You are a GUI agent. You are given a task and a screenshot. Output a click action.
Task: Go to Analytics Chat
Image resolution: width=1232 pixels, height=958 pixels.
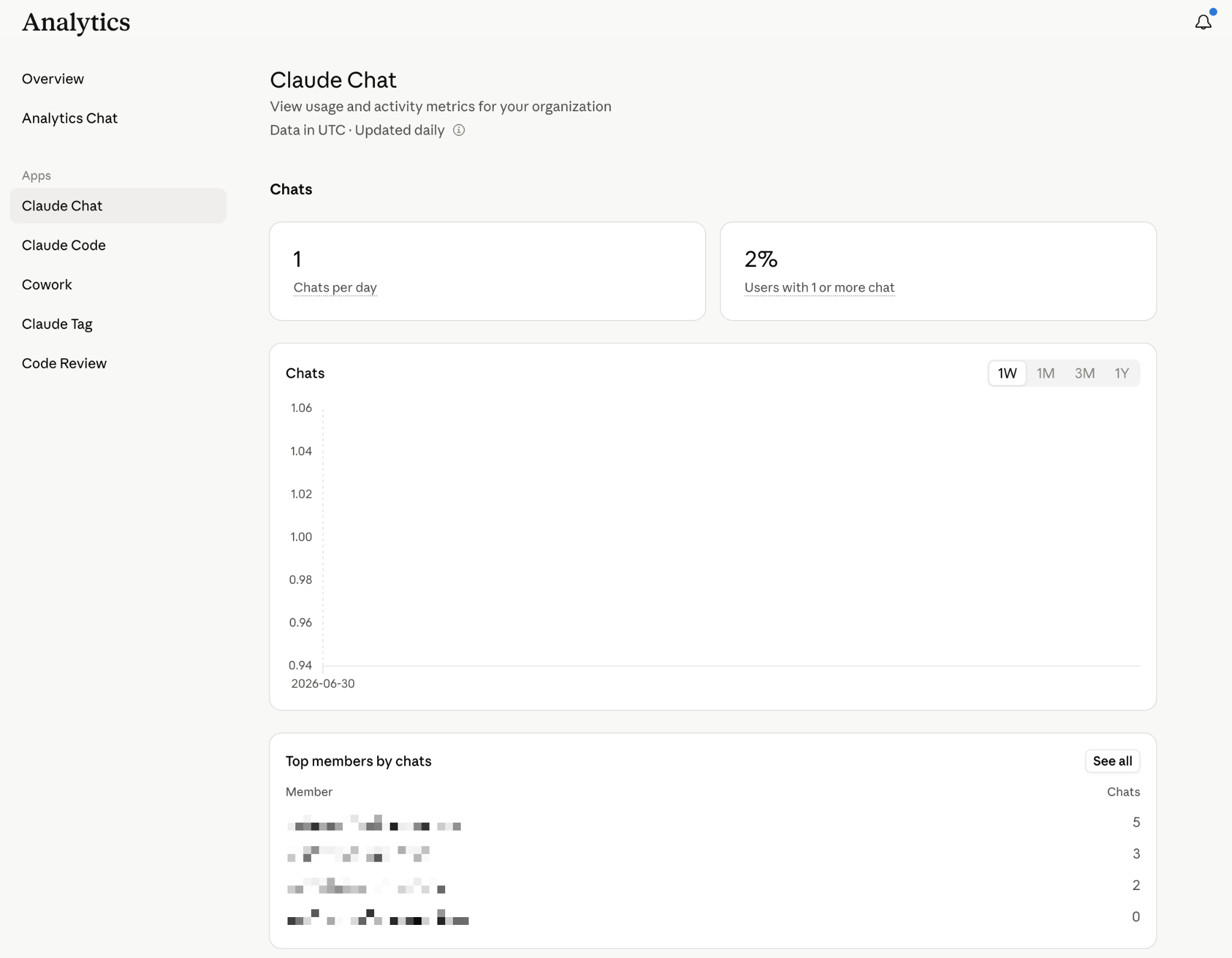click(x=70, y=118)
